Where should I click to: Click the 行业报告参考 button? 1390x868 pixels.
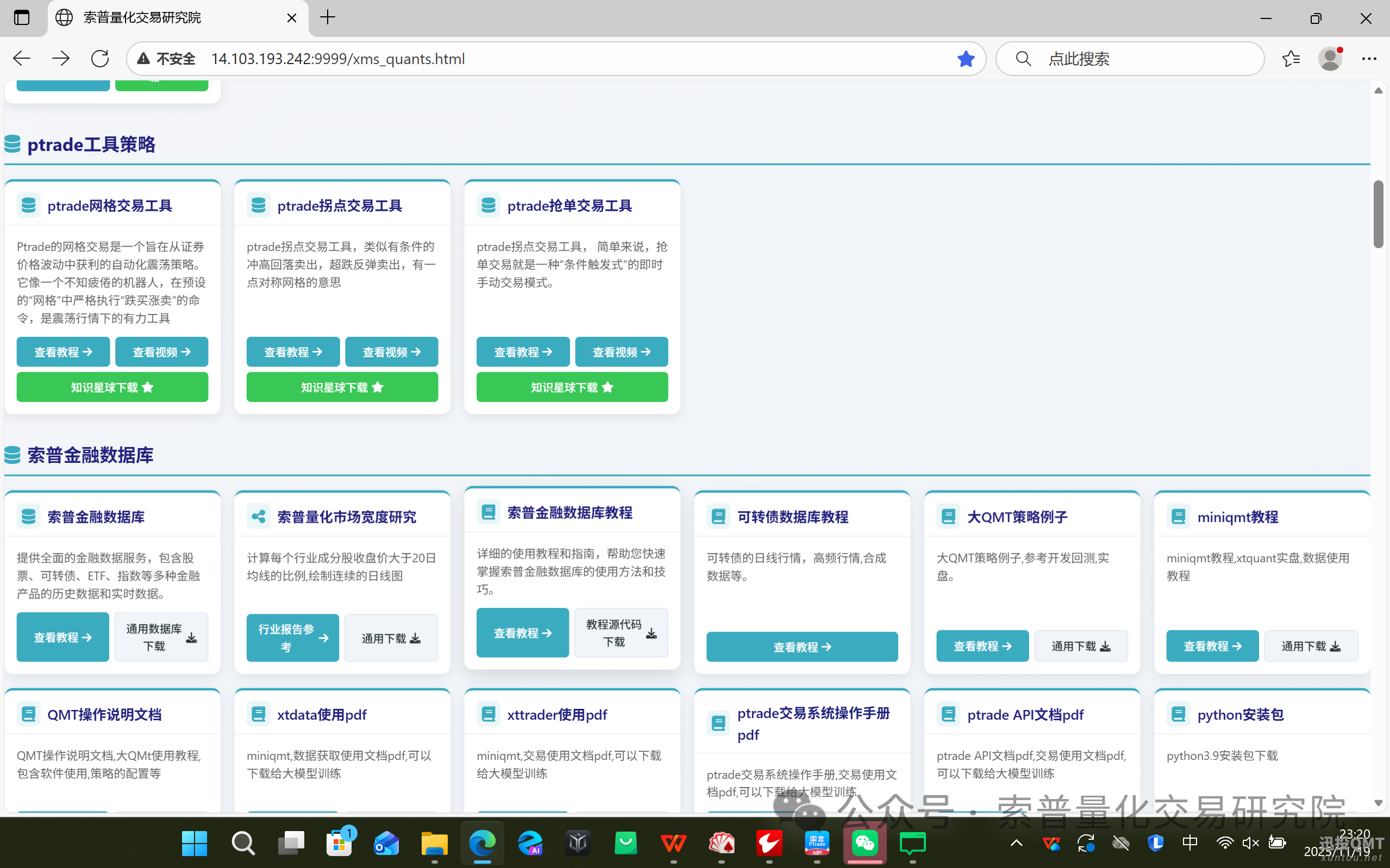[292, 637]
